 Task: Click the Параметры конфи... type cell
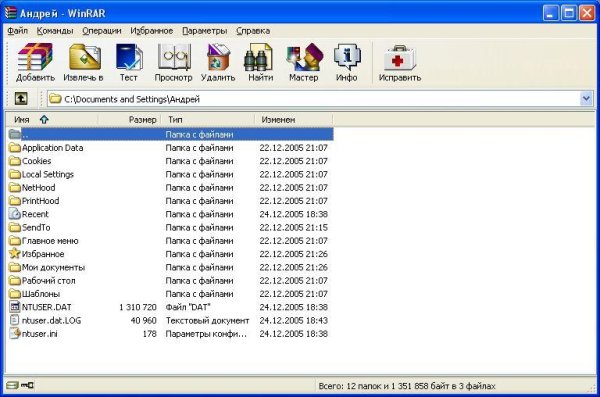206,334
